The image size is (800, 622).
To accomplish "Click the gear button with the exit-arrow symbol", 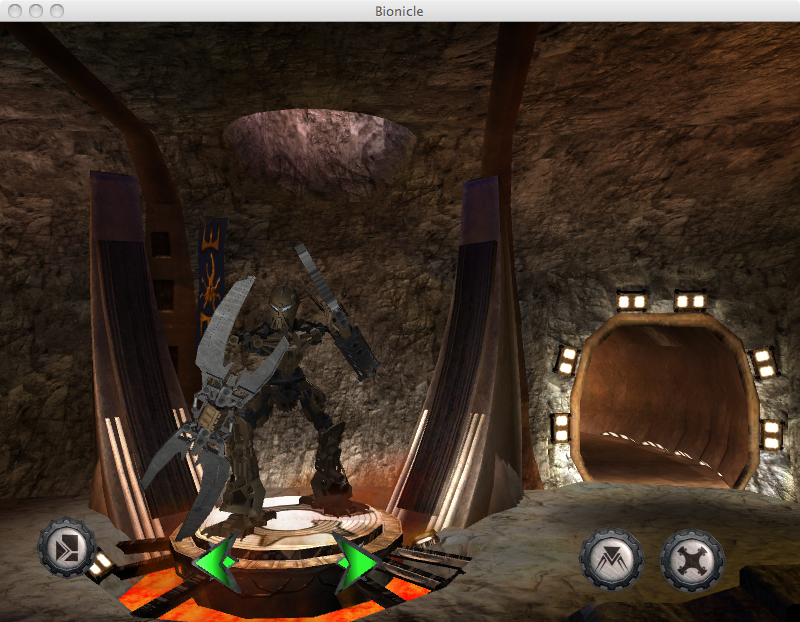I will click(x=67, y=548).
